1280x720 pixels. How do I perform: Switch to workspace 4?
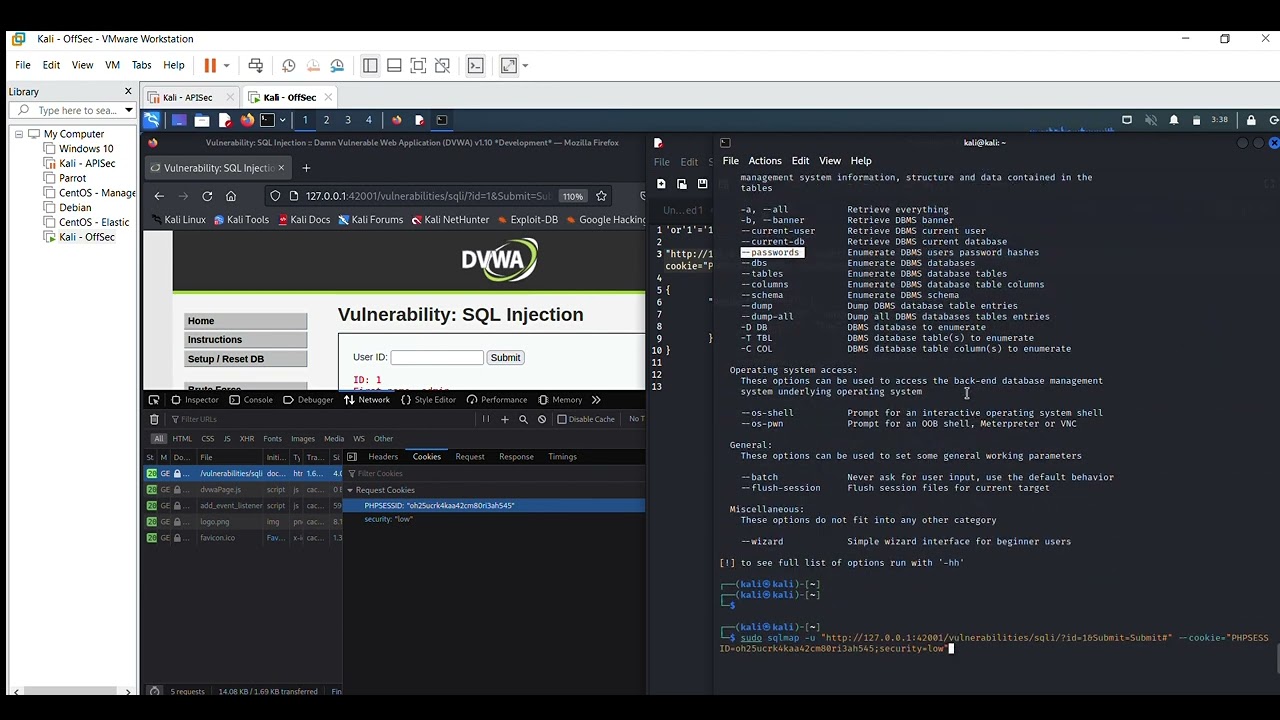coord(368,120)
